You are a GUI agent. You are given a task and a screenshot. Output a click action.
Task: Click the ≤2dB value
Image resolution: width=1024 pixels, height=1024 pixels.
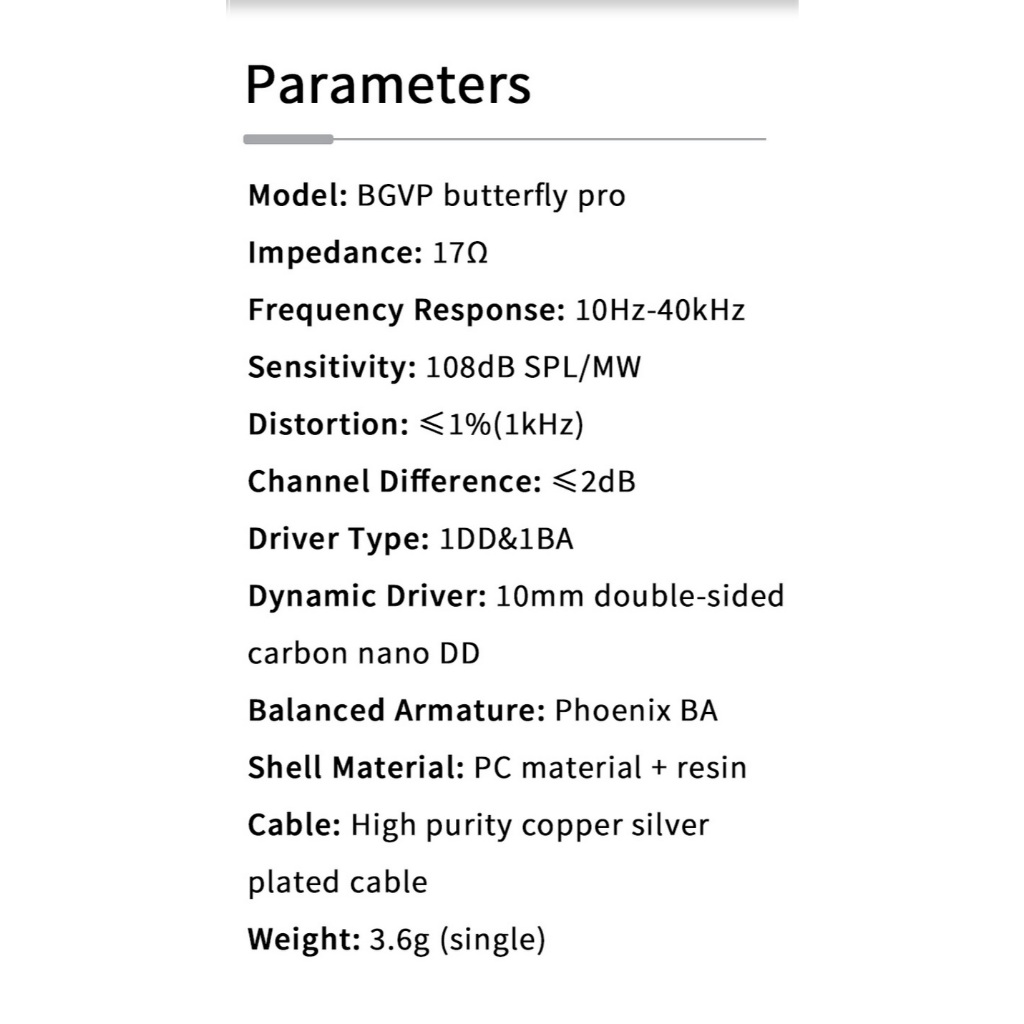tap(593, 481)
